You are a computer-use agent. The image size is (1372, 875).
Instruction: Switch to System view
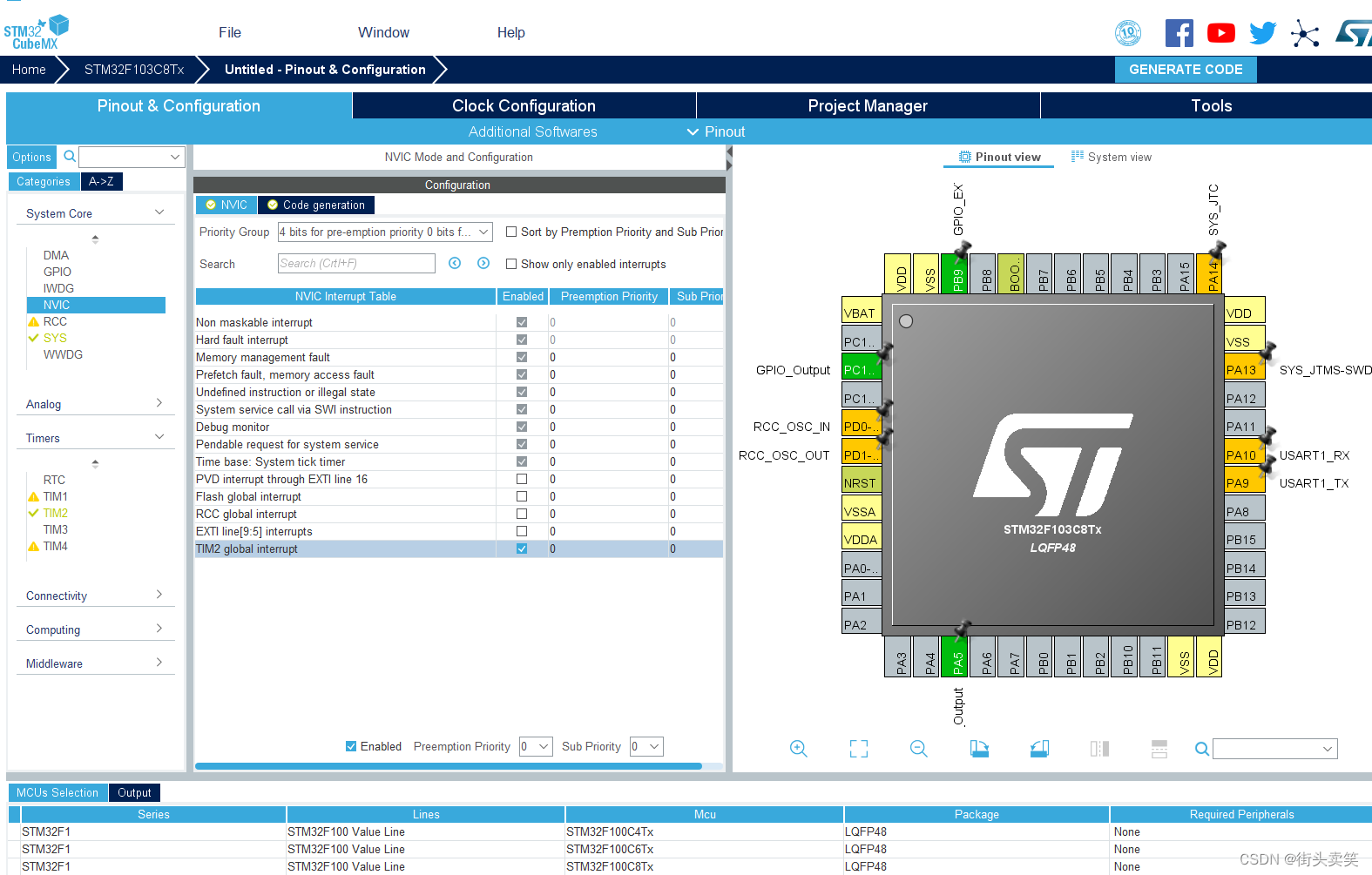1112,157
